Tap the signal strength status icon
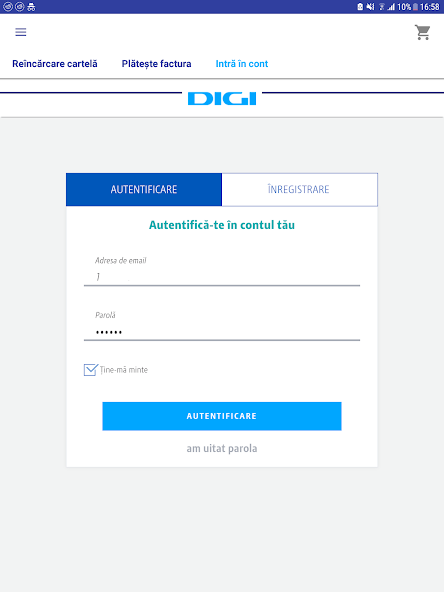Screen dimensions: 444x592 point(391,7)
